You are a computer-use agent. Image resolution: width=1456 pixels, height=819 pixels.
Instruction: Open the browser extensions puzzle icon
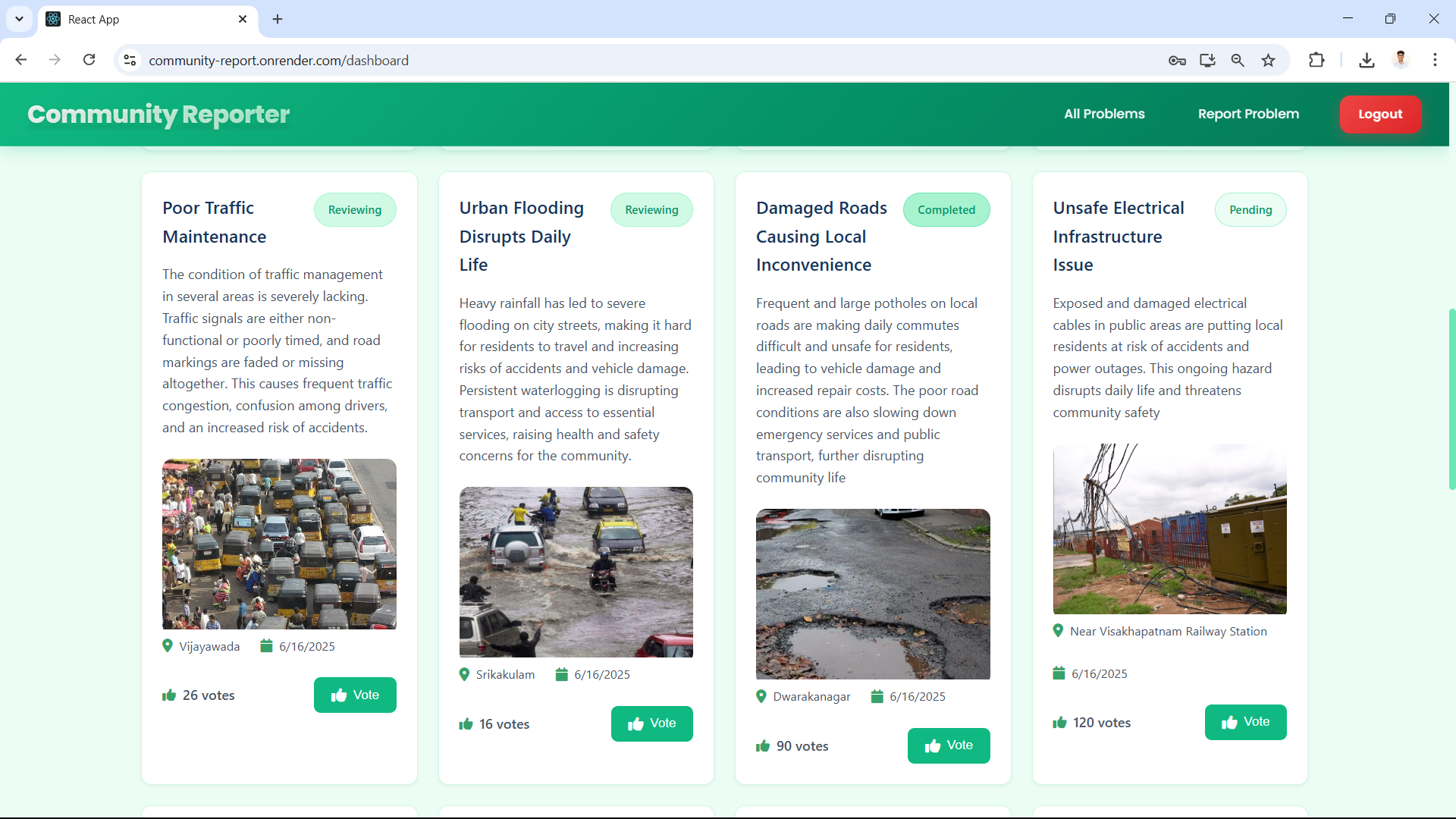coord(1316,61)
